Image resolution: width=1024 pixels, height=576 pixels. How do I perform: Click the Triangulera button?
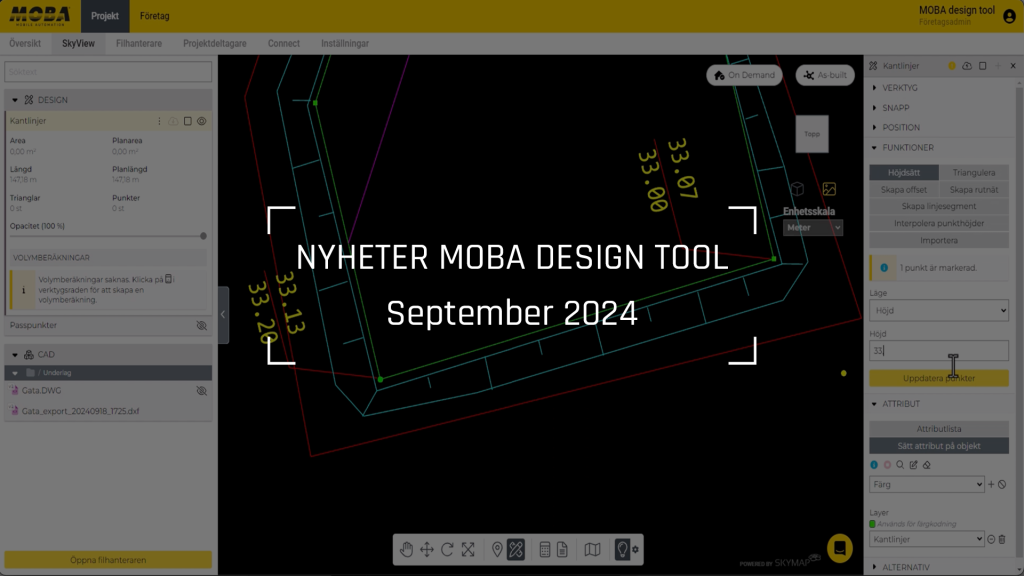pyautogui.click(x=974, y=172)
